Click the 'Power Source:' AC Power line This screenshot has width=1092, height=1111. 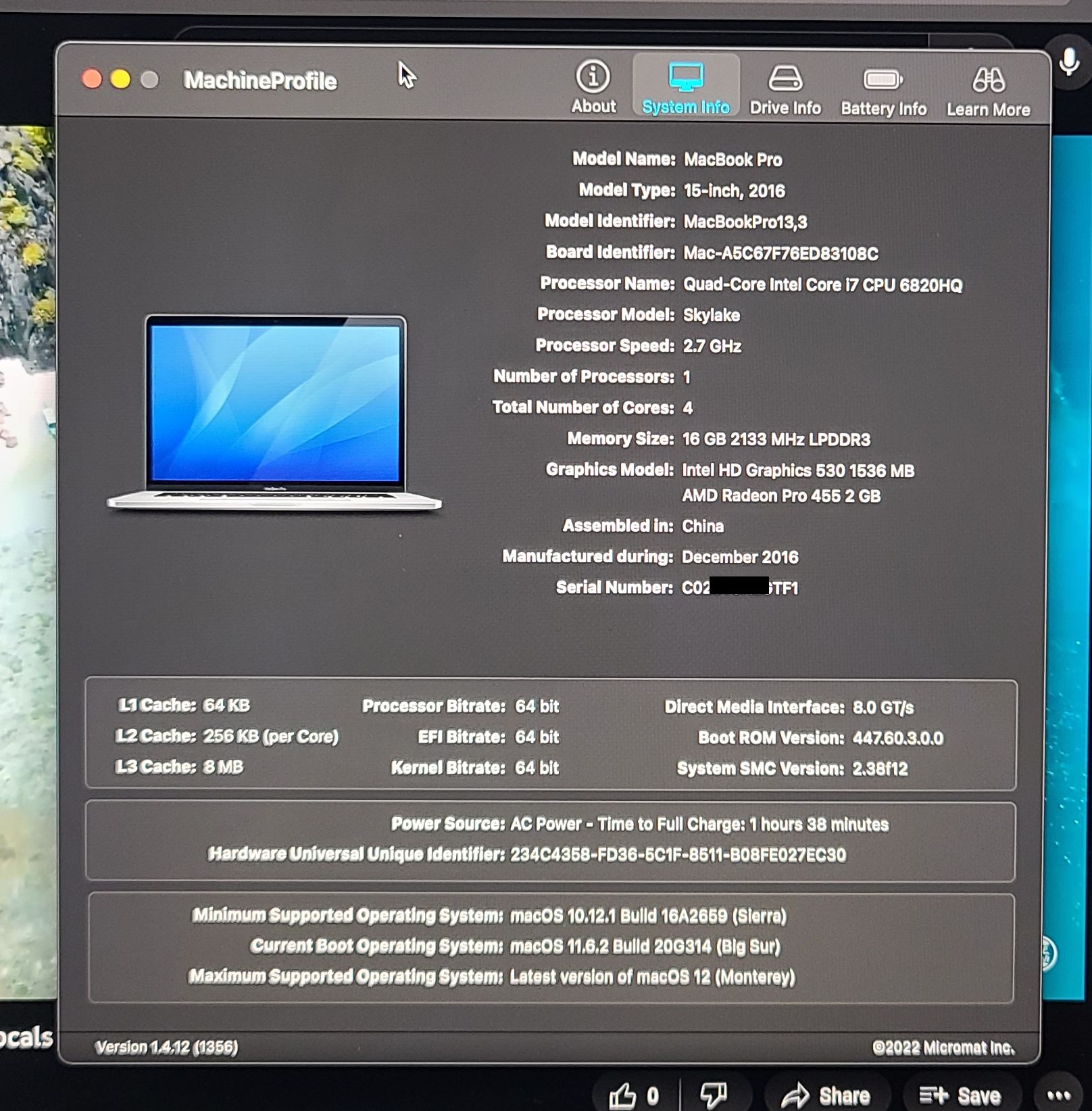click(639, 824)
